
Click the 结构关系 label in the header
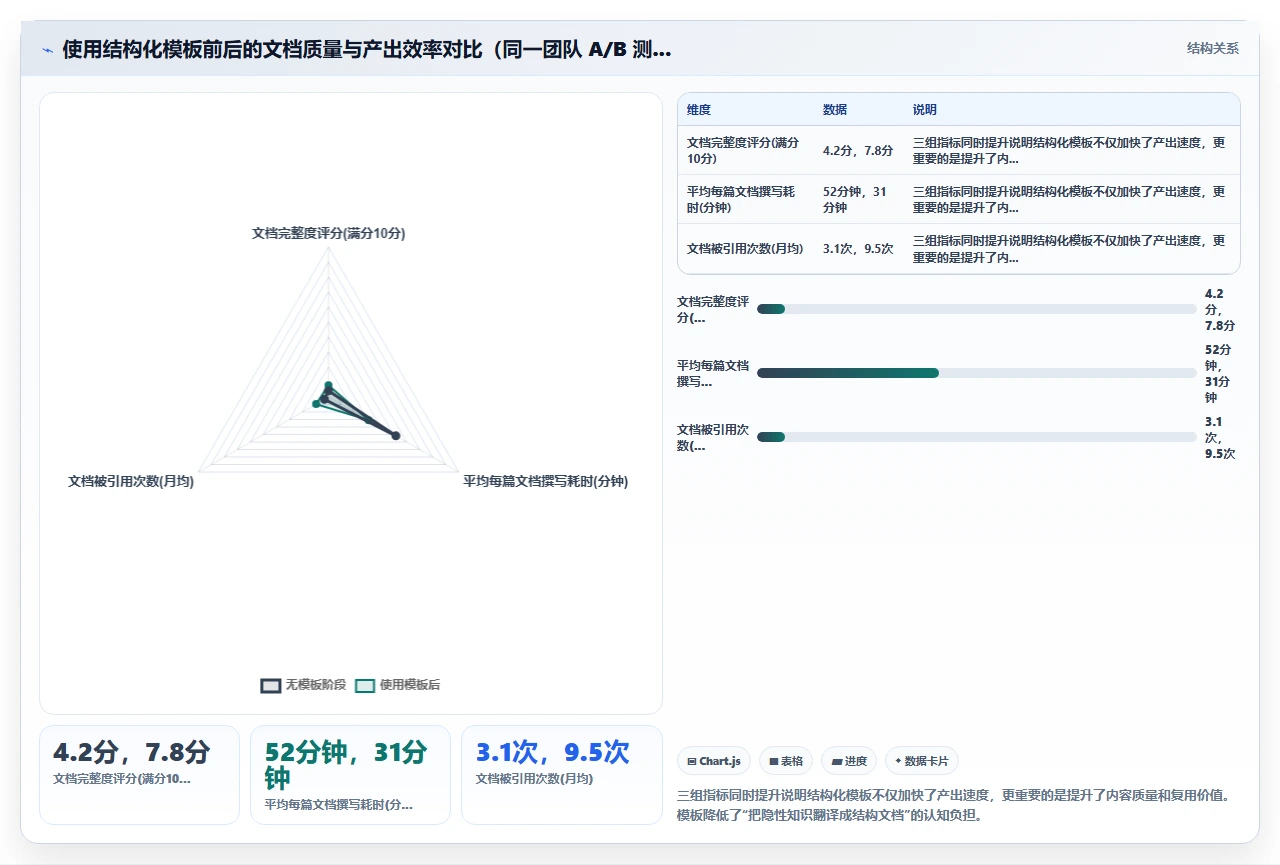click(1213, 48)
